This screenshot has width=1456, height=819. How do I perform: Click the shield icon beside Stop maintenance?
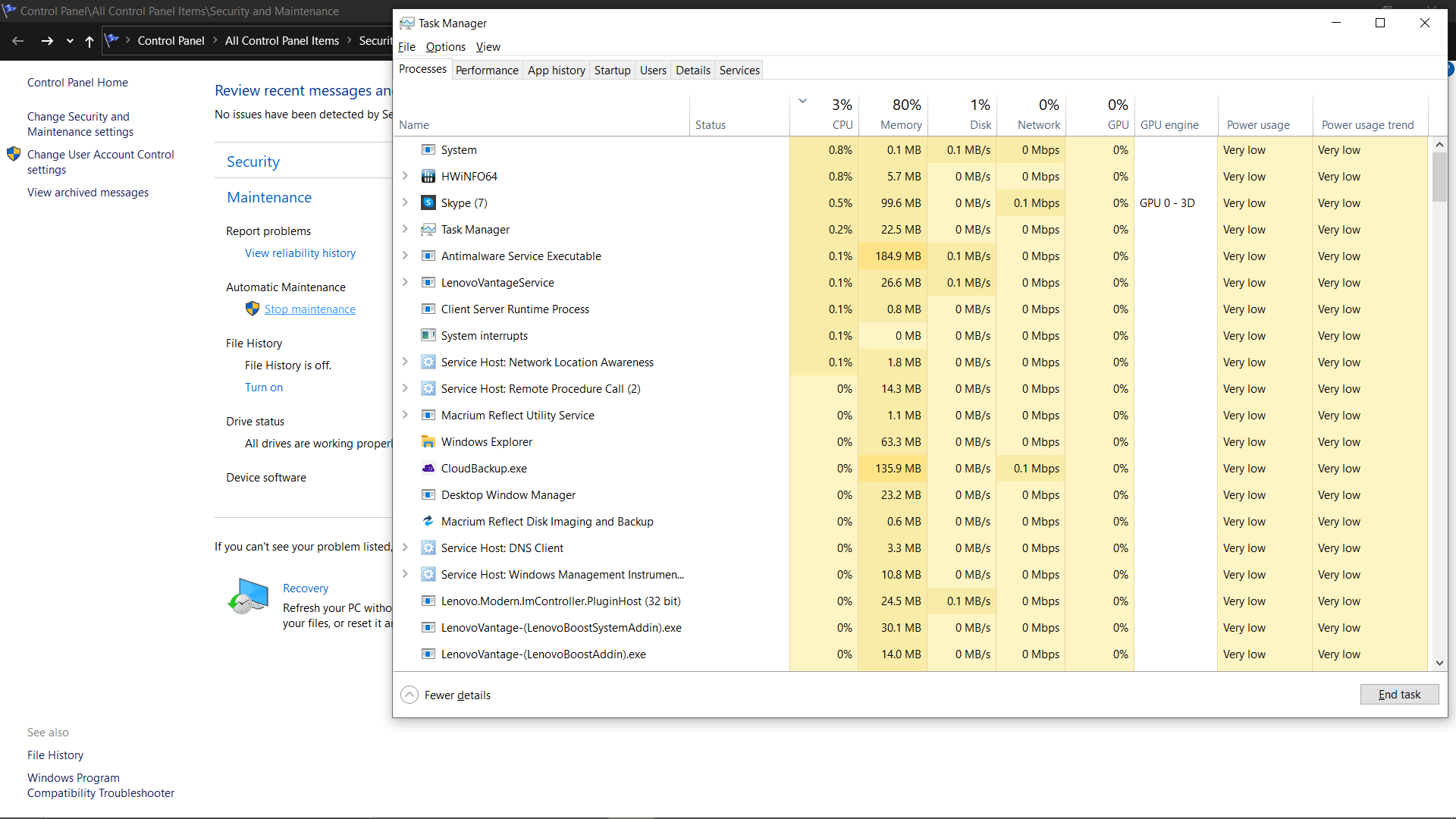[x=253, y=309]
